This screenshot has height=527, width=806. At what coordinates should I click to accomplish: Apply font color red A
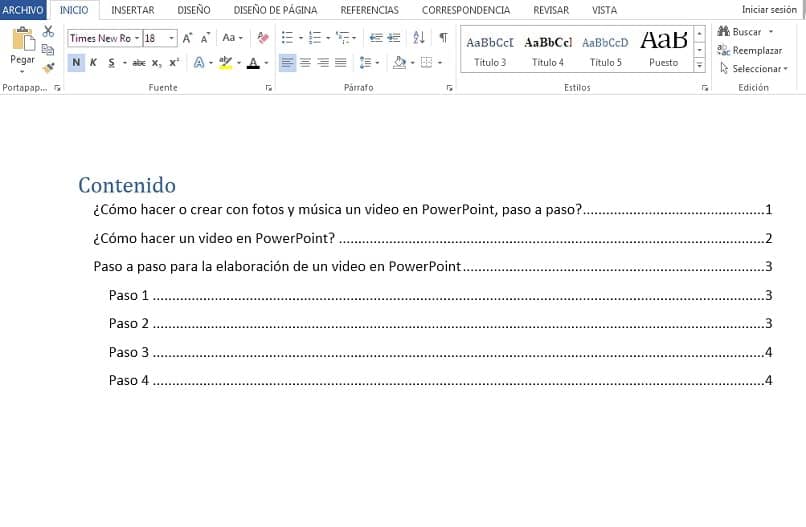[253, 63]
